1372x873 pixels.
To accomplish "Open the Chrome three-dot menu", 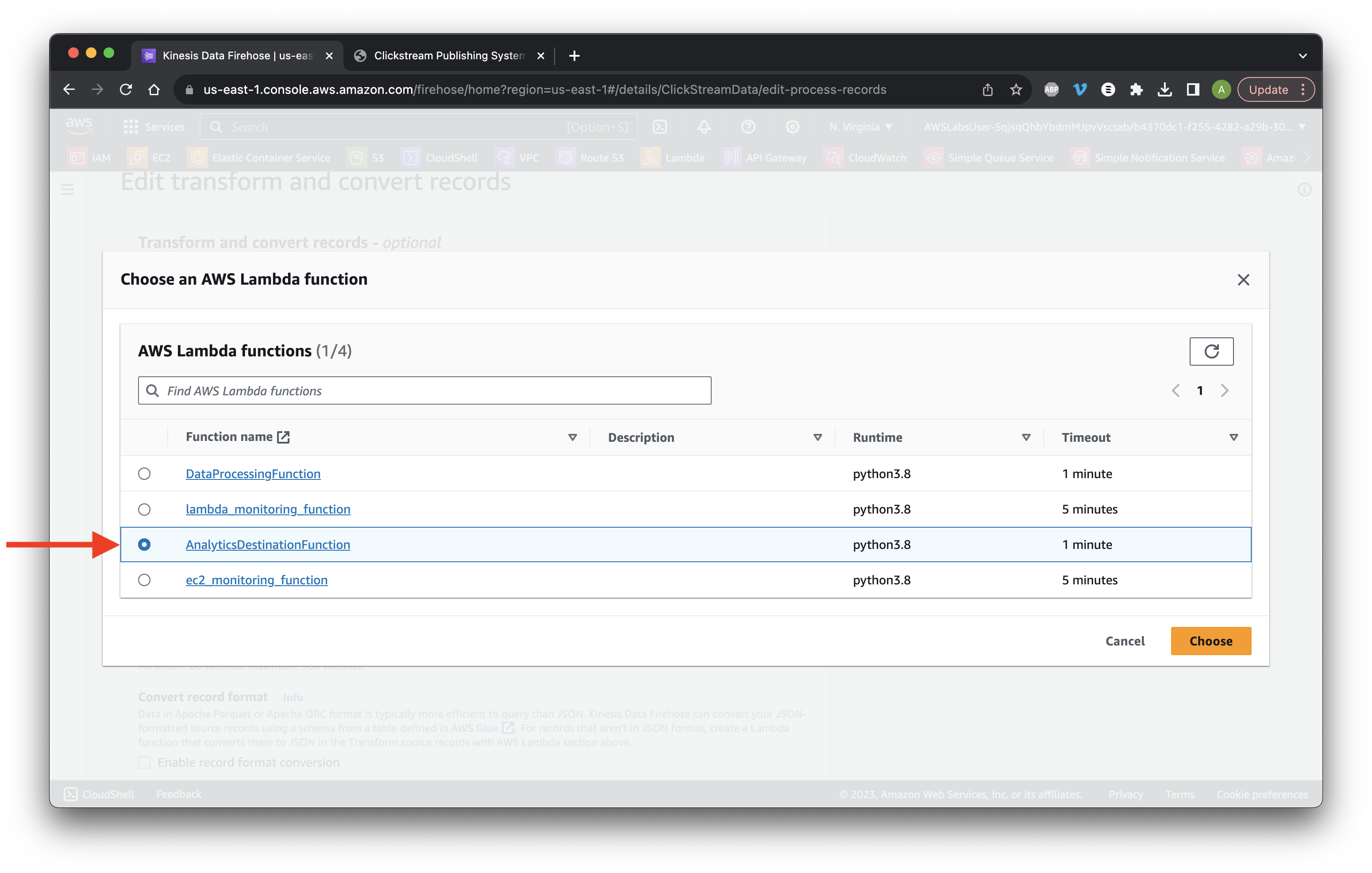I will 1303,89.
